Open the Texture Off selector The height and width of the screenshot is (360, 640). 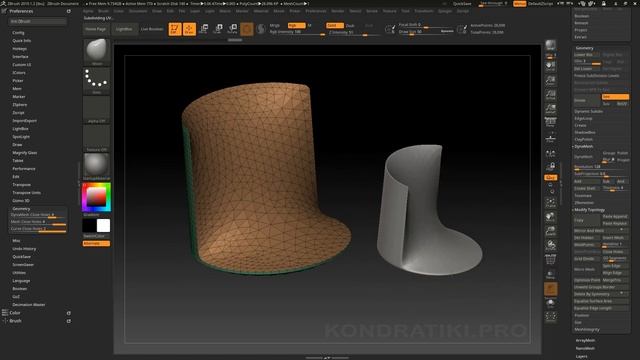[x=97, y=138]
